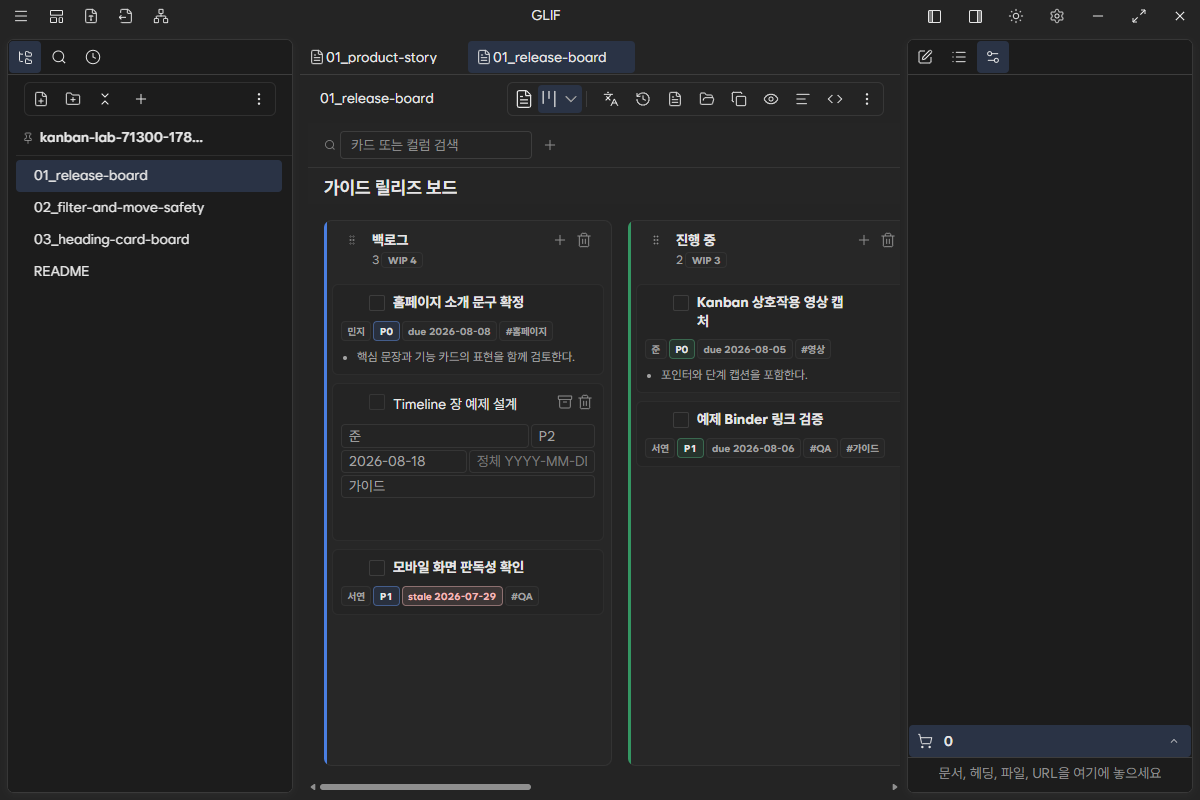This screenshot has width=1200, height=800.
Task: Switch to the 01_product-story tab
Action: click(x=374, y=57)
